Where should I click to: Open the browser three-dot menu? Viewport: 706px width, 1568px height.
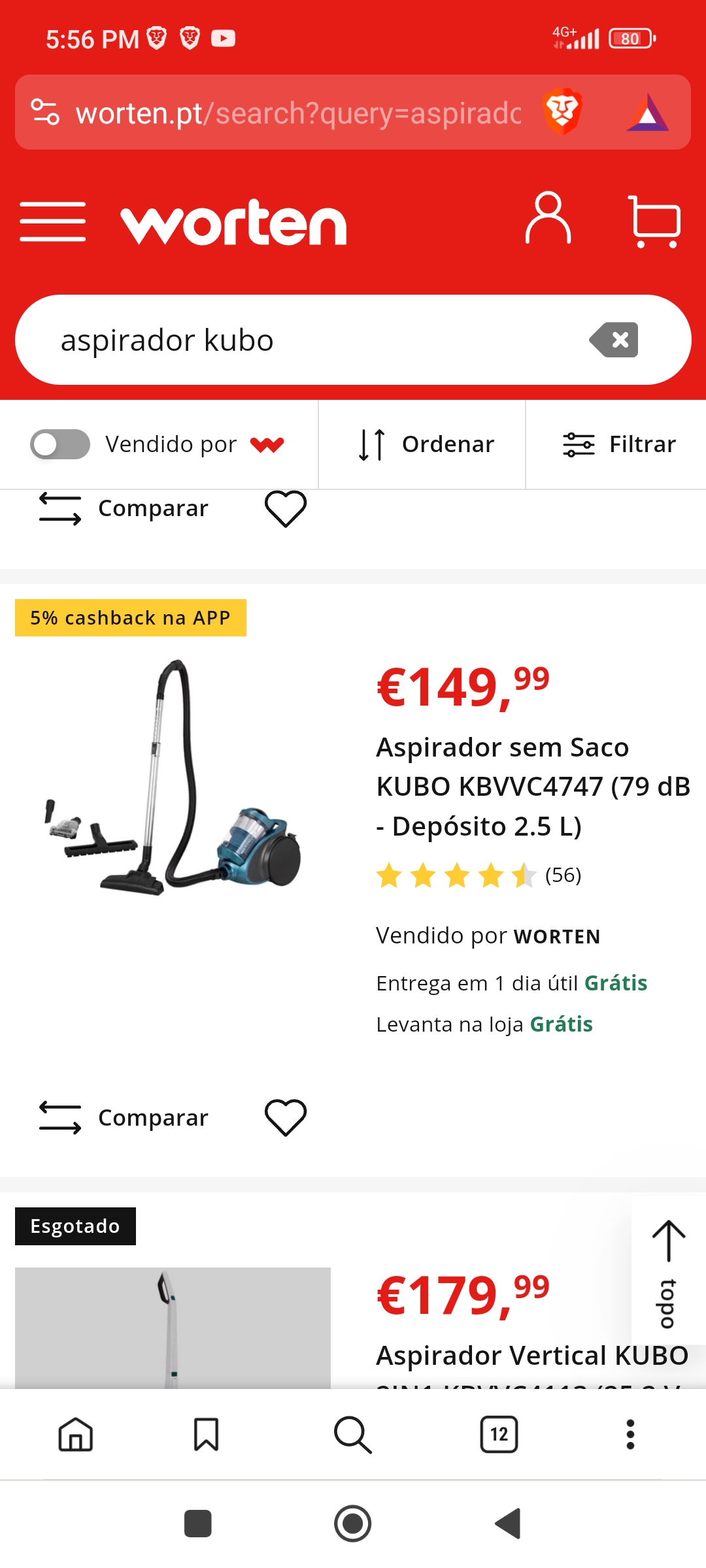tap(630, 1434)
